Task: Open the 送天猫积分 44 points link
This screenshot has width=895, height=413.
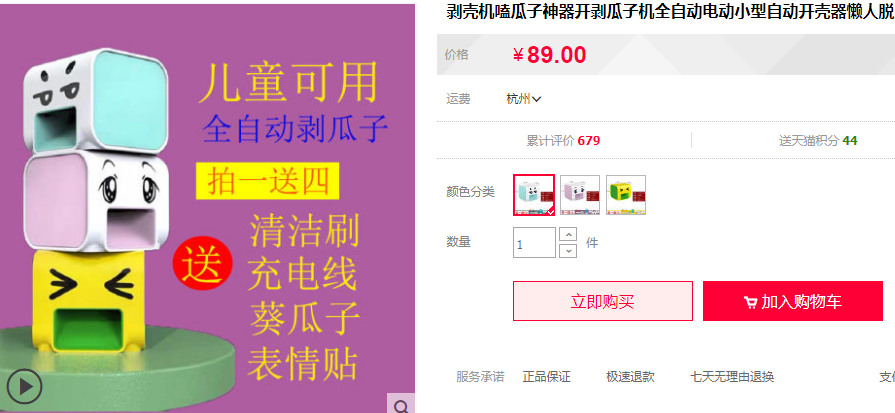Action: (x=818, y=140)
